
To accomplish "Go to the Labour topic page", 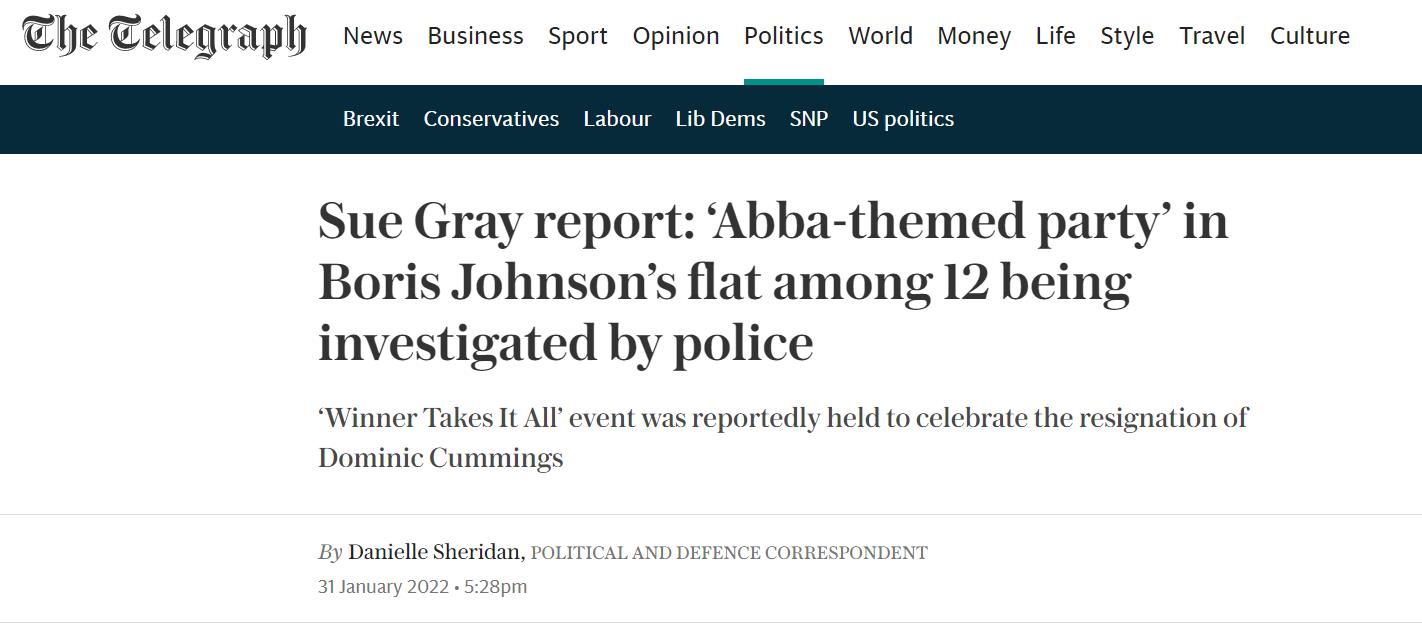I will point(617,119).
